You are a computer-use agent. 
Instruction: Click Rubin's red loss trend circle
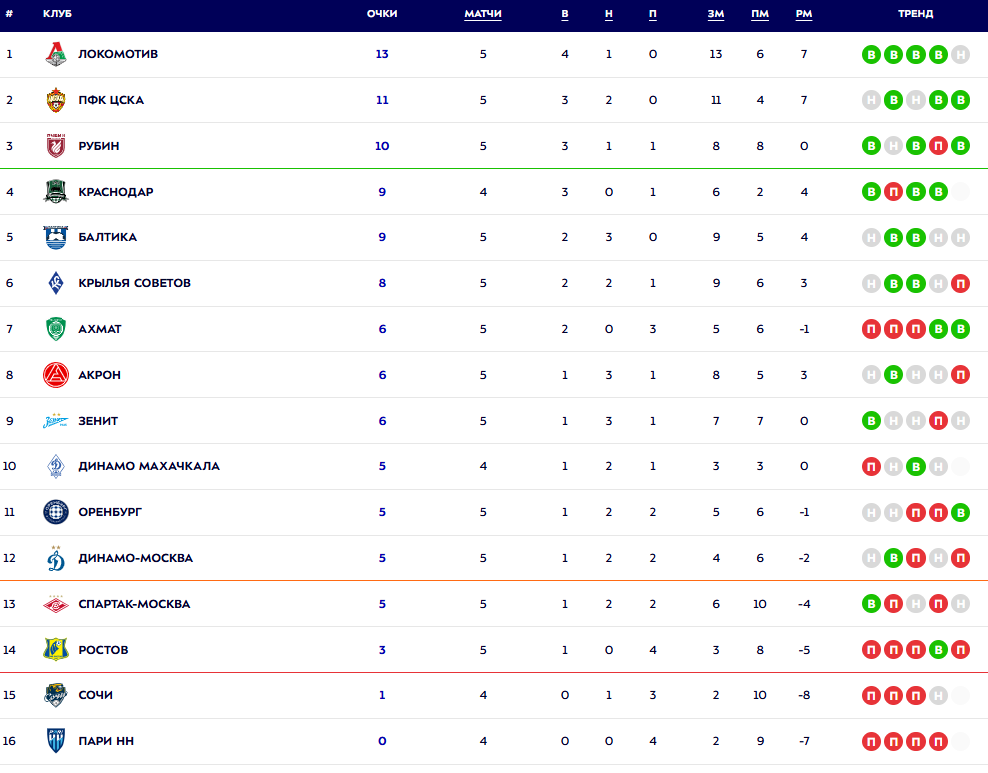coord(938,146)
